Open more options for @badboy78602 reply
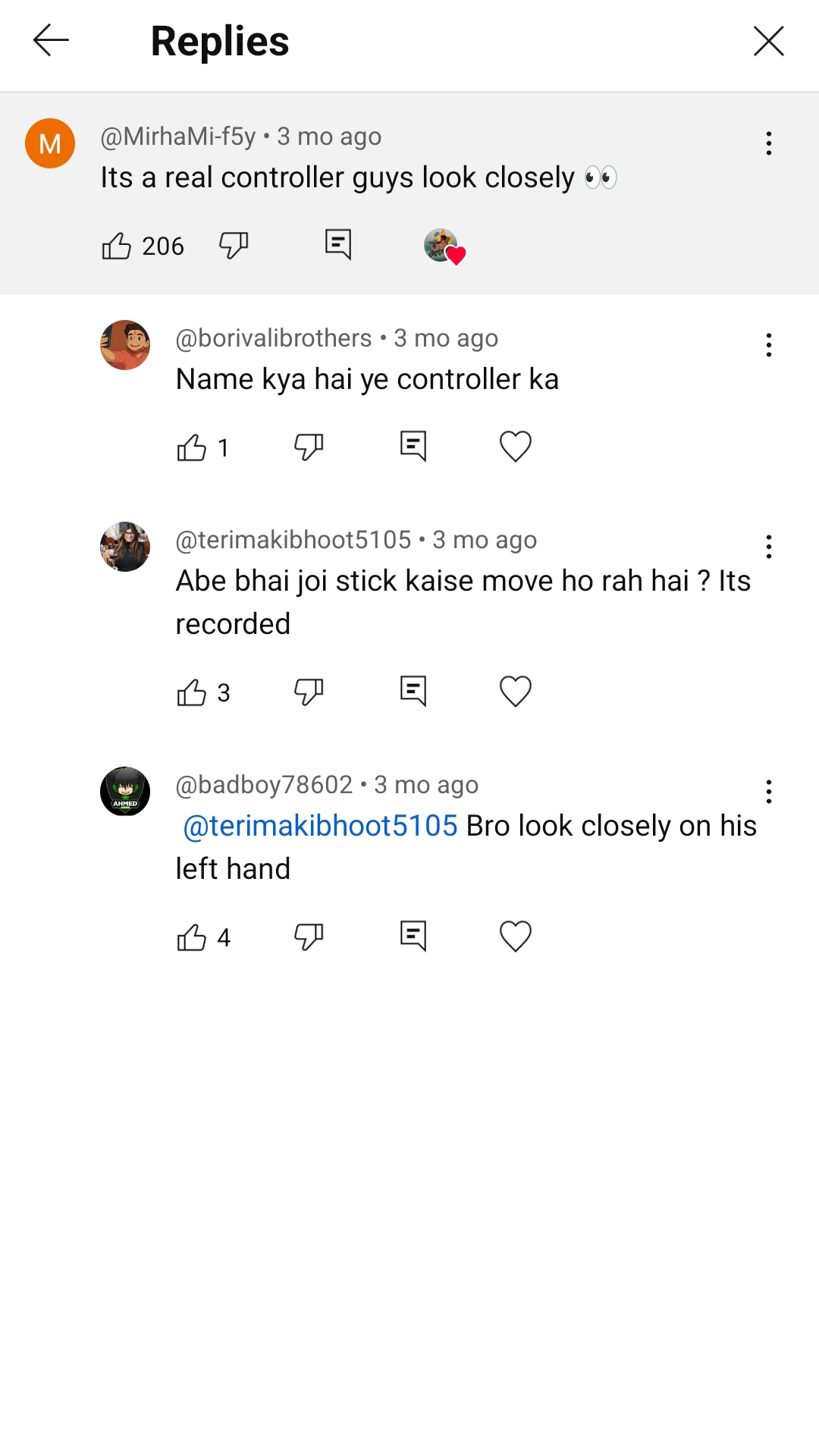819x1456 pixels. [769, 792]
